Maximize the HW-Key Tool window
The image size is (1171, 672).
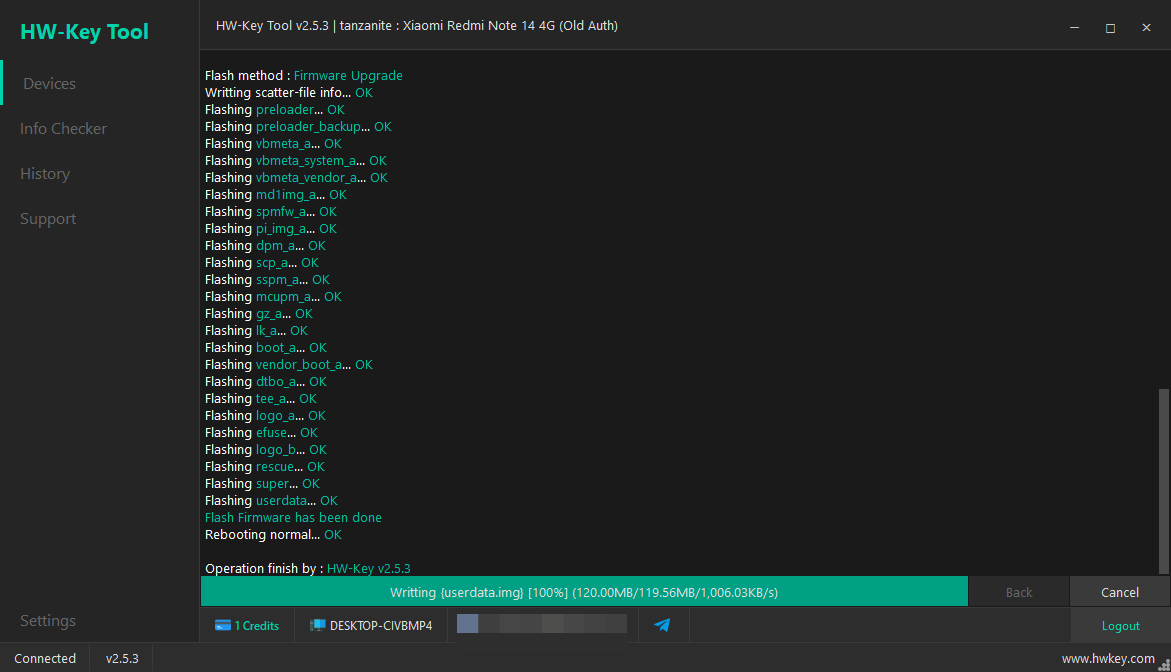point(1111,28)
